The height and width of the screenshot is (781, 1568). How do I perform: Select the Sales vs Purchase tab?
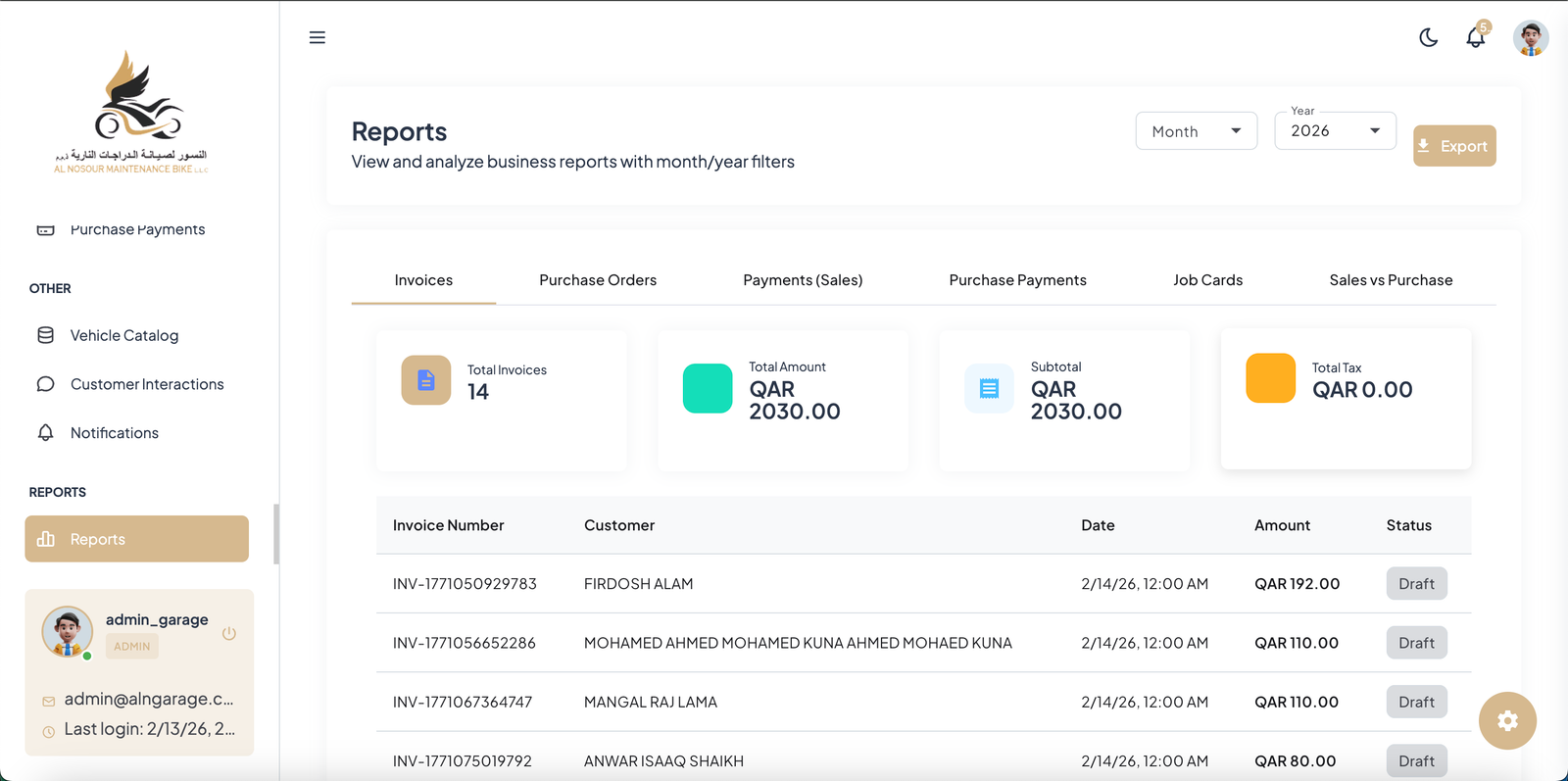click(x=1391, y=280)
